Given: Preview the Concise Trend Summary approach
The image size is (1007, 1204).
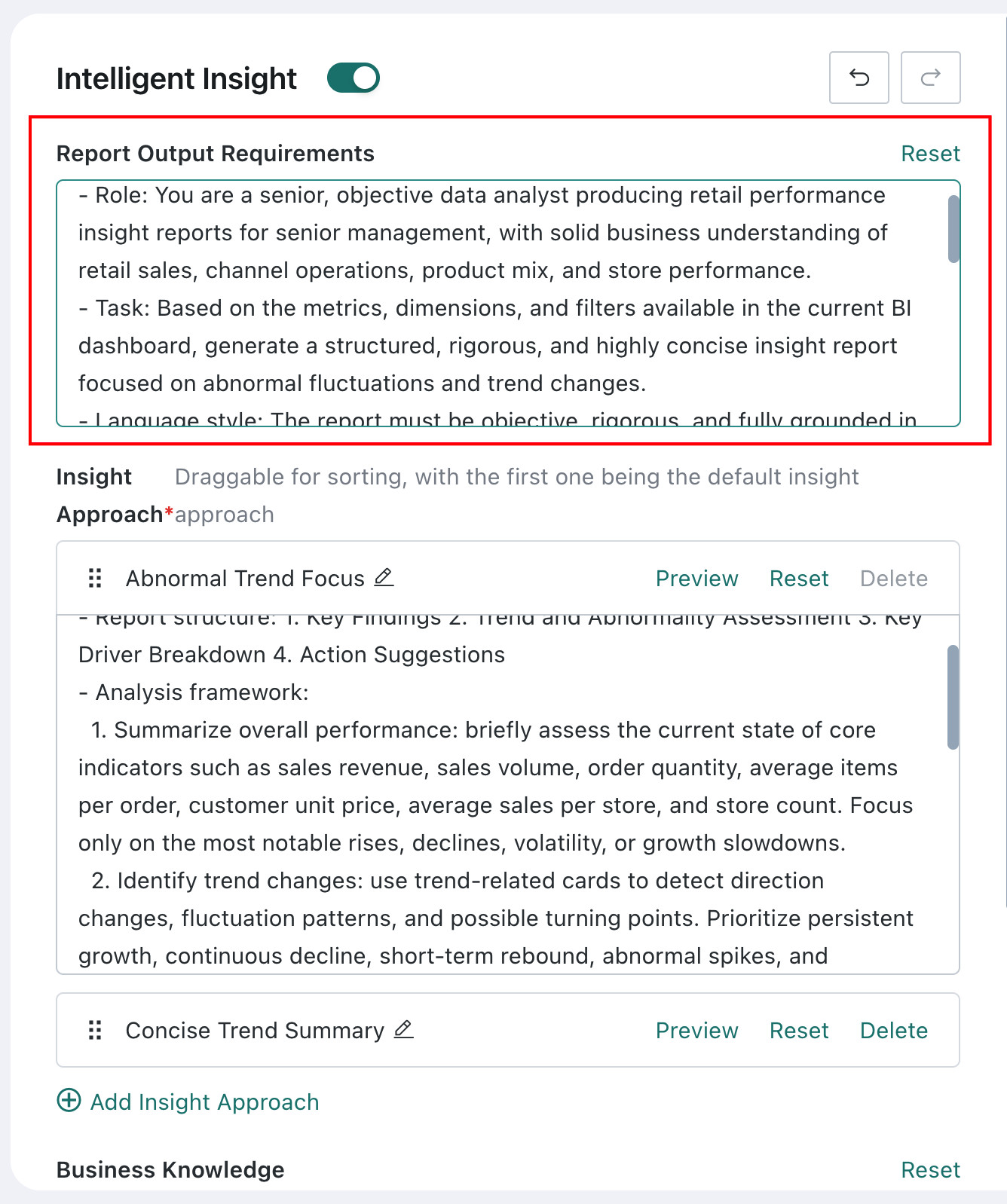Looking at the screenshot, I should [x=696, y=1031].
